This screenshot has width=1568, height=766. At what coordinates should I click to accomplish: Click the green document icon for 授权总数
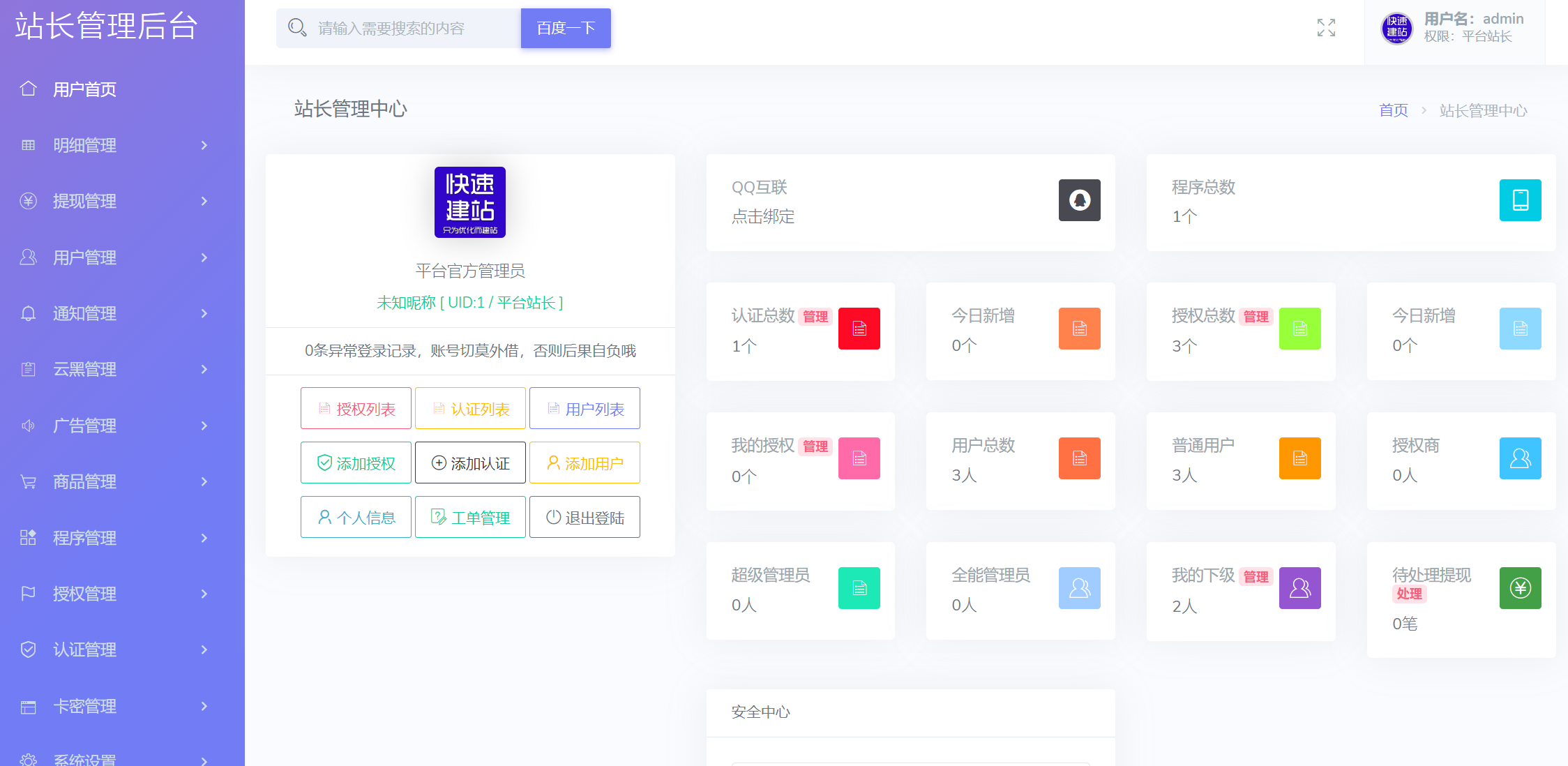1299,329
